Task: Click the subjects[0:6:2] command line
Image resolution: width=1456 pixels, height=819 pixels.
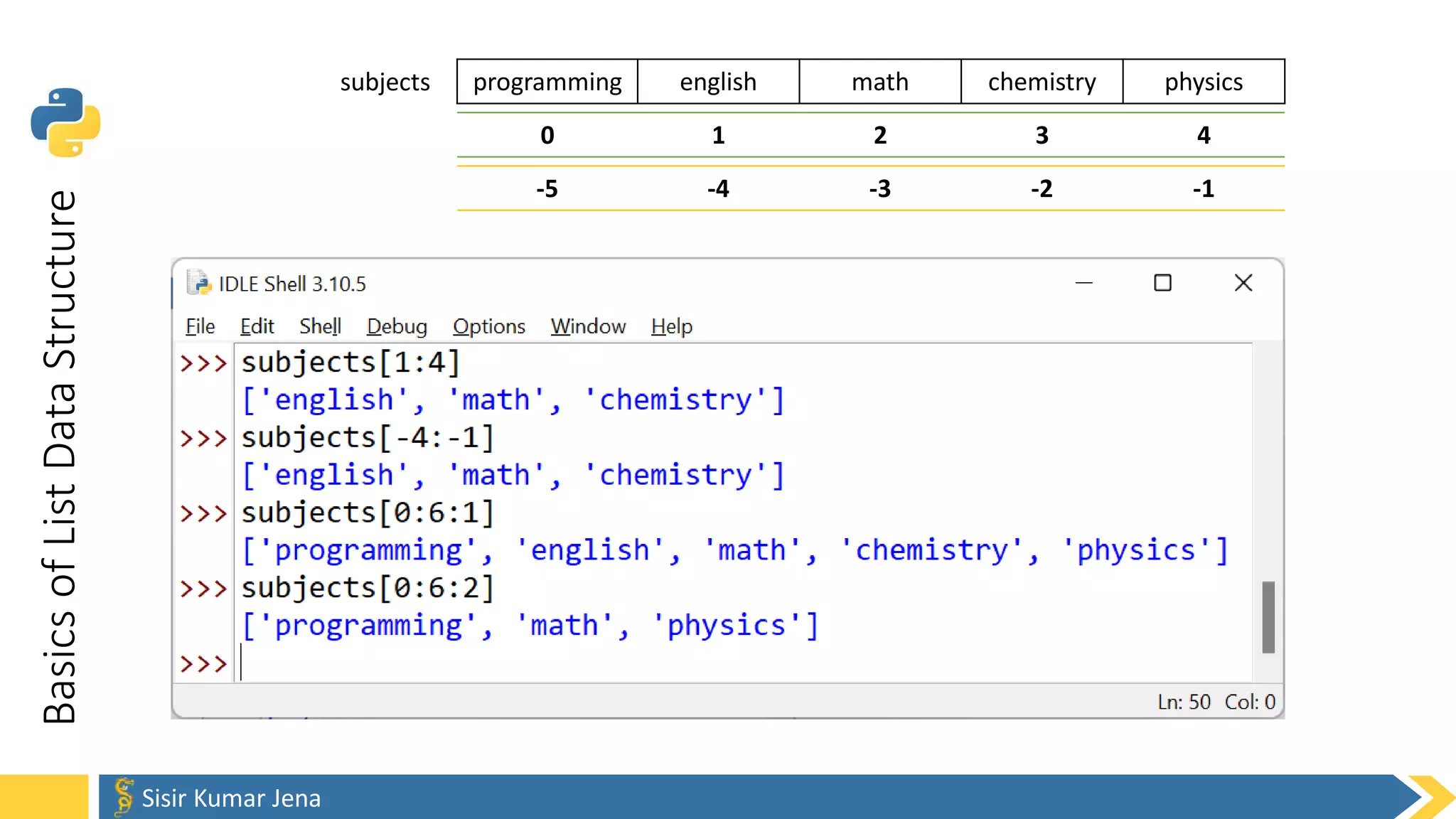Action: (368, 588)
